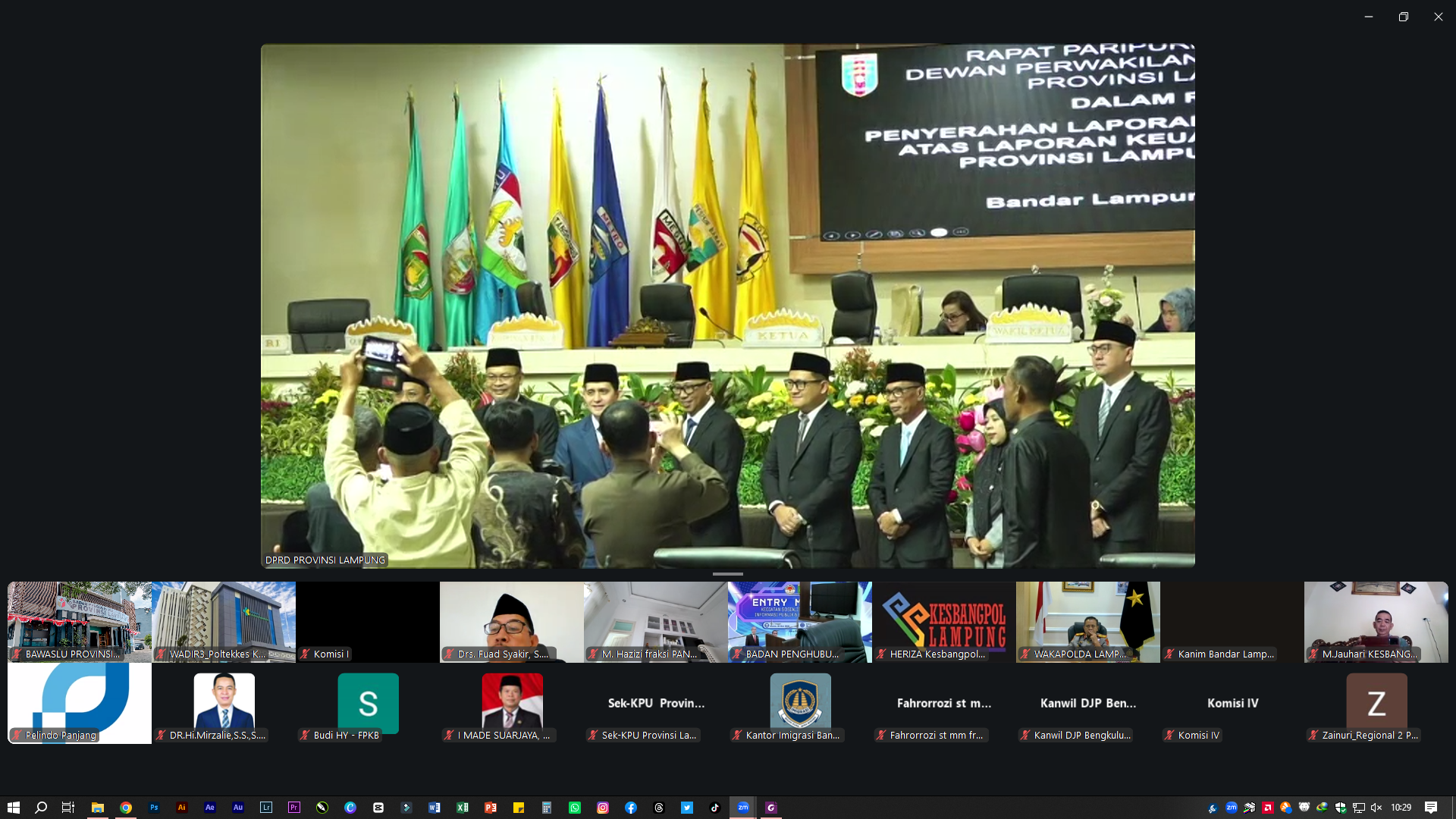1456x819 pixels.
Task: Select the DPRD PROVINSI LAMPUNG main video
Action: click(x=728, y=306)
